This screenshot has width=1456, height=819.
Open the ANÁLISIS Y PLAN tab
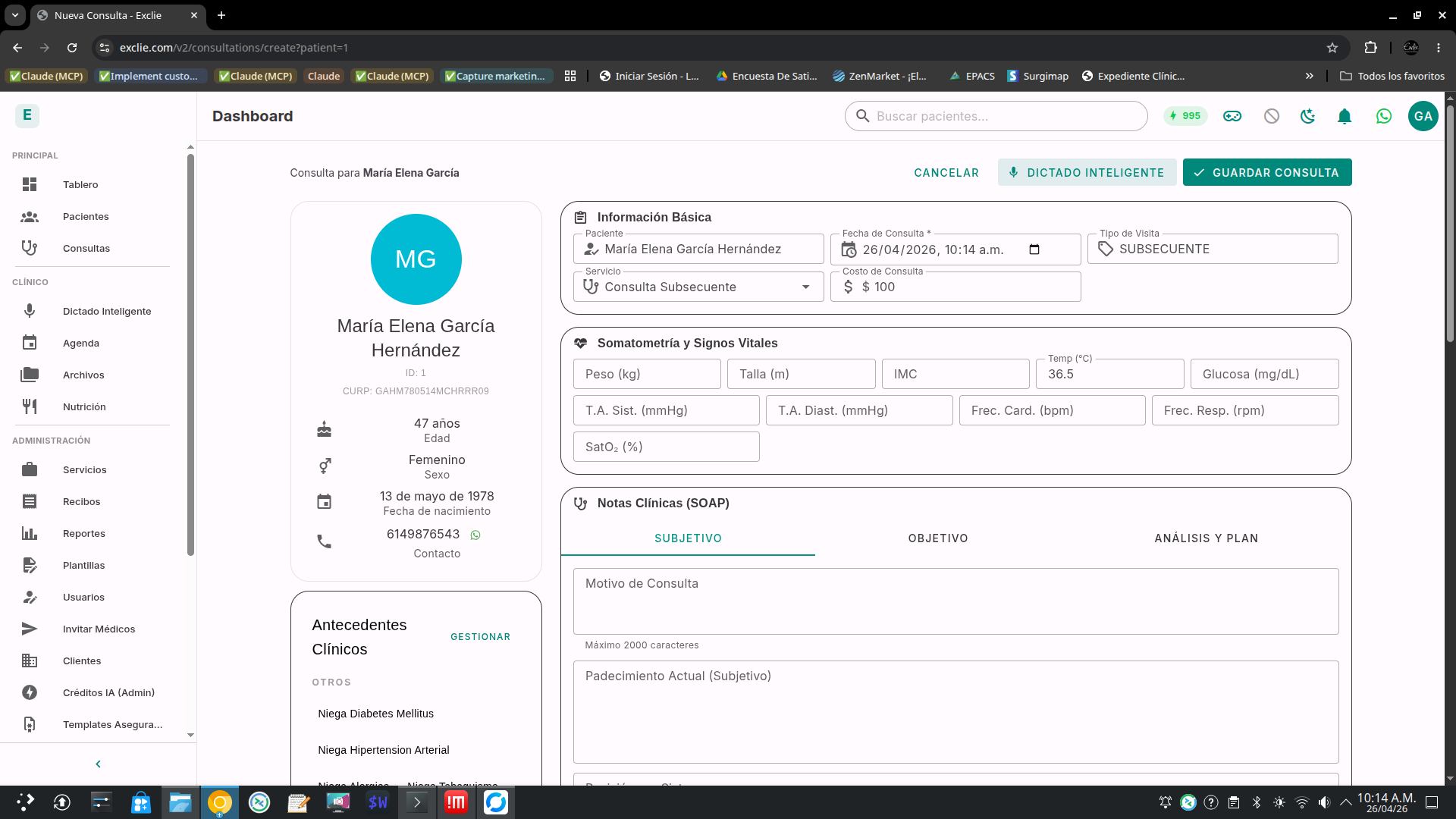click(1206, 538)
